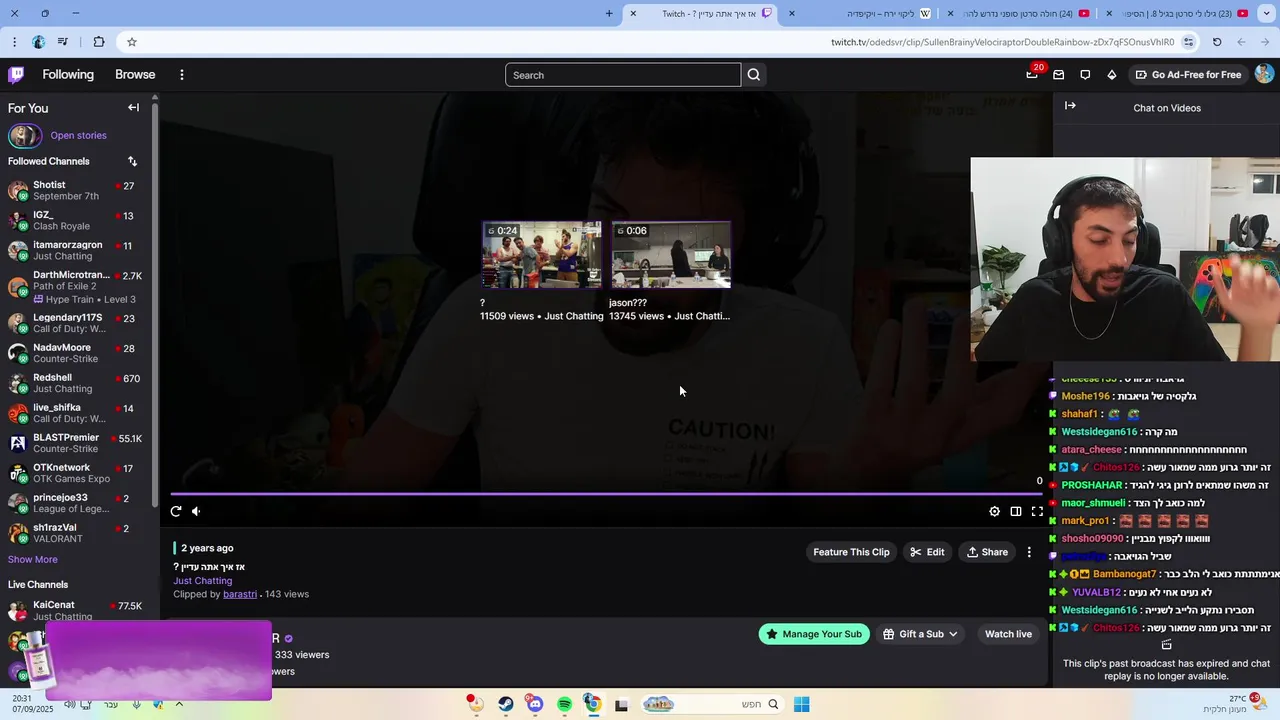The width and height of the screenshot is (1280, 720).
Task: Open DarthMicrotransaction channel in sidebar
Action: [76, 287]
